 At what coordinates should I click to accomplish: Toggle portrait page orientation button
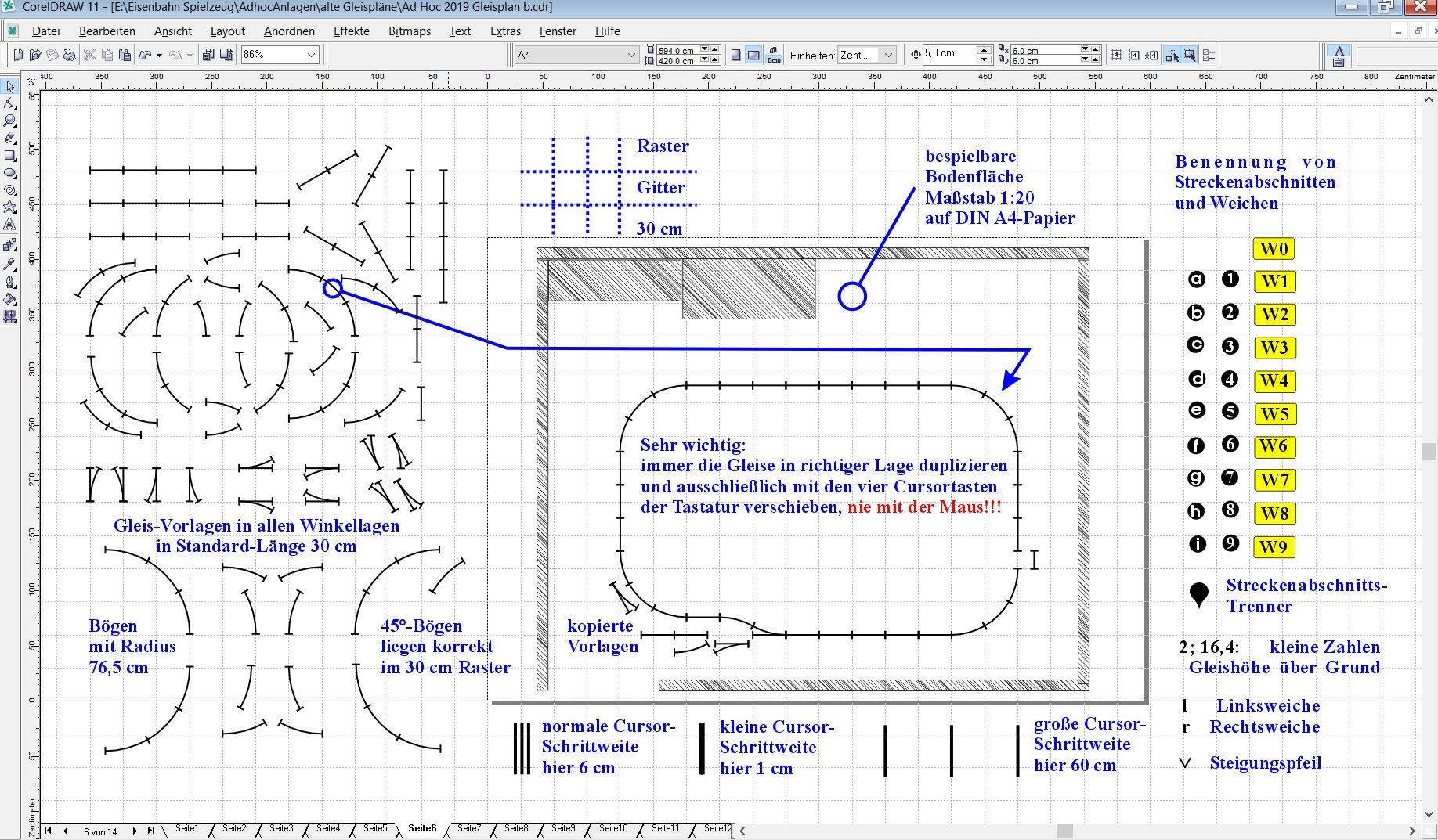coord(735,55)
